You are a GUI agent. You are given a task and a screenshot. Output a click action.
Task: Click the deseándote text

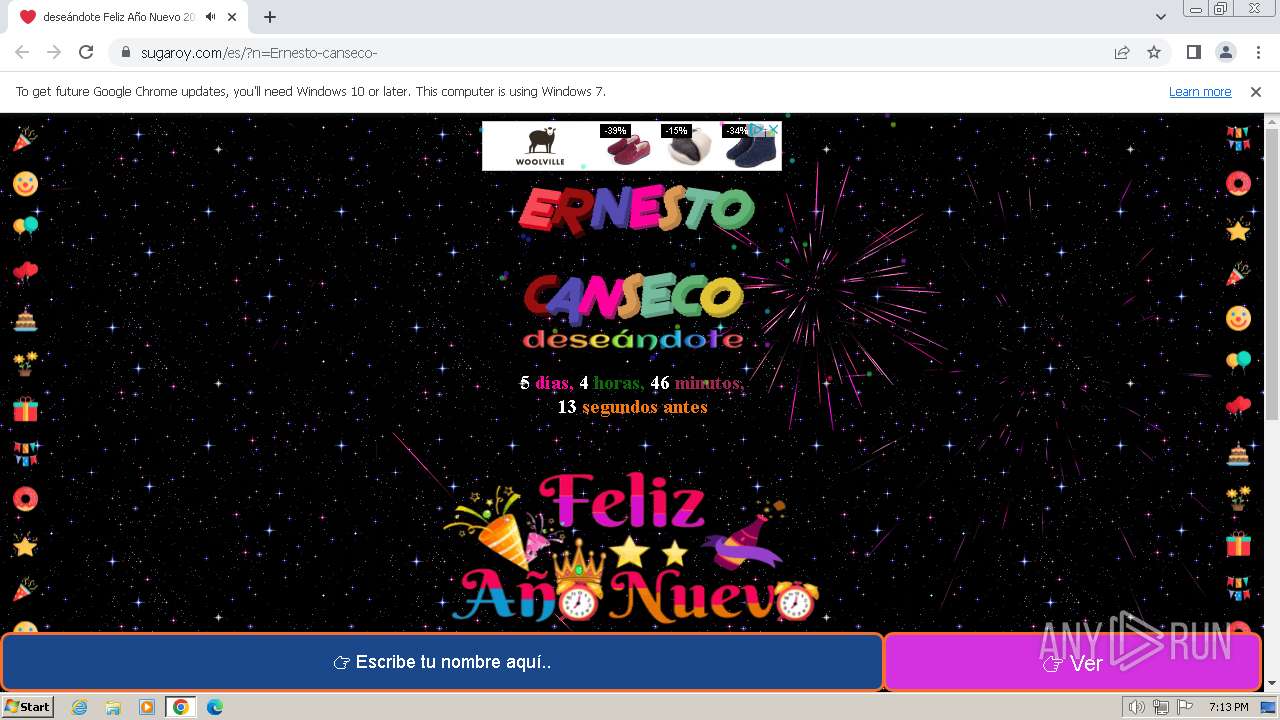(x=633, y=340)
